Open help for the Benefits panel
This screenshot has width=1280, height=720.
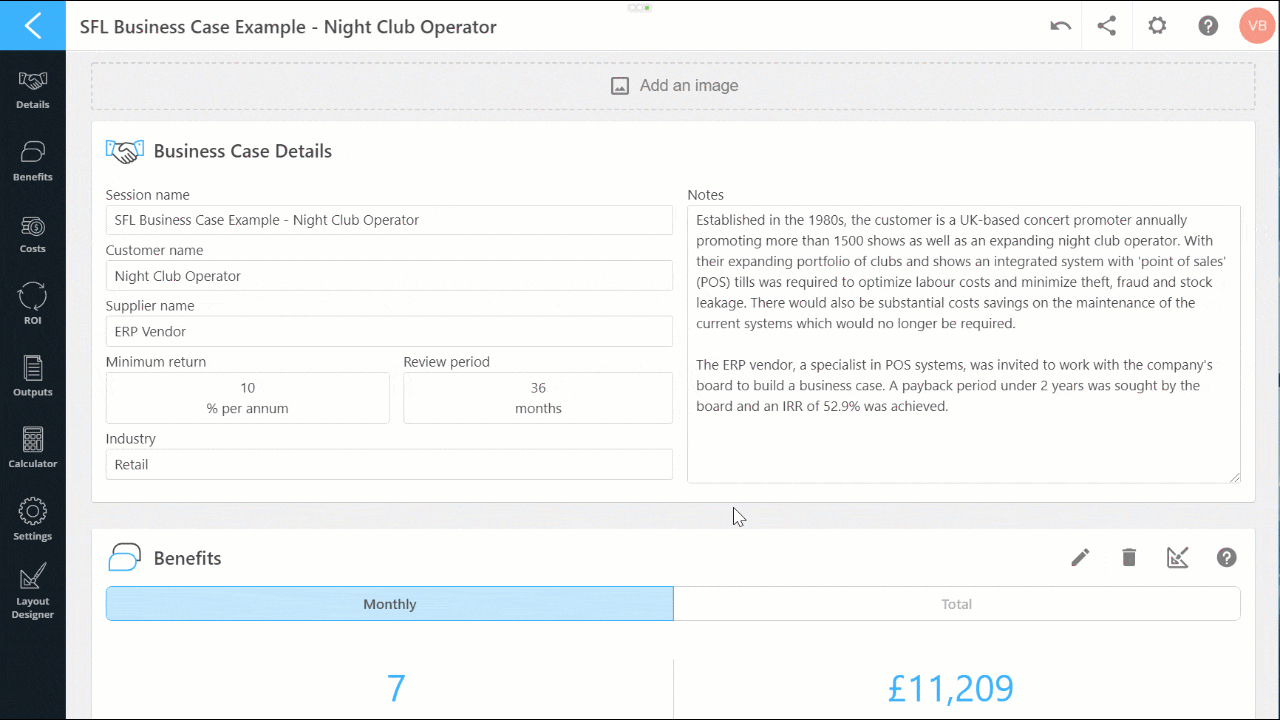point(1227,558)
